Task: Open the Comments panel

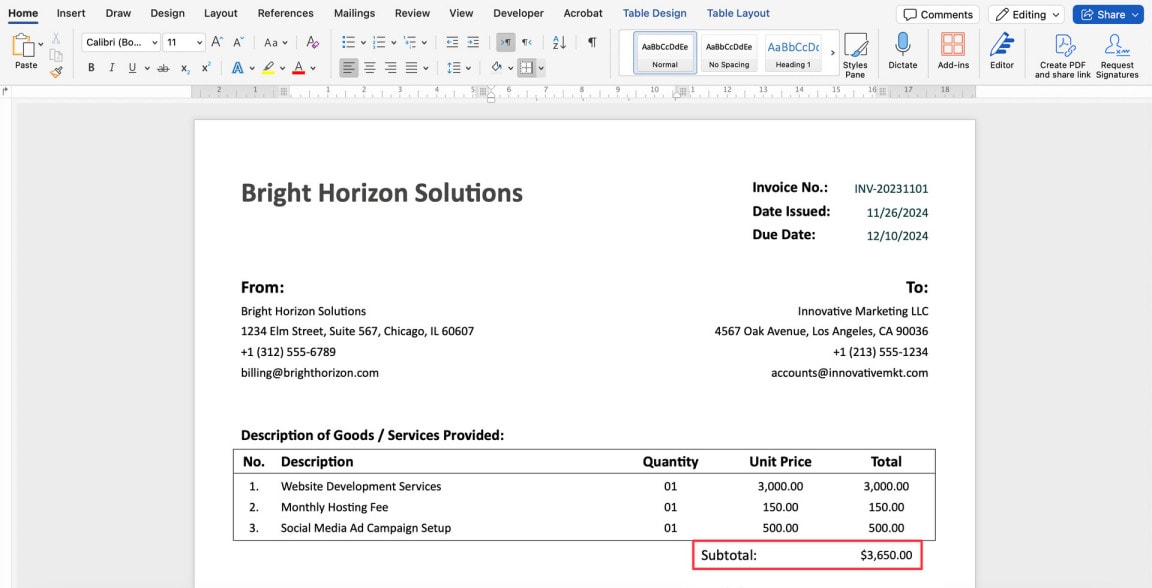Action: tap(937, 14)
